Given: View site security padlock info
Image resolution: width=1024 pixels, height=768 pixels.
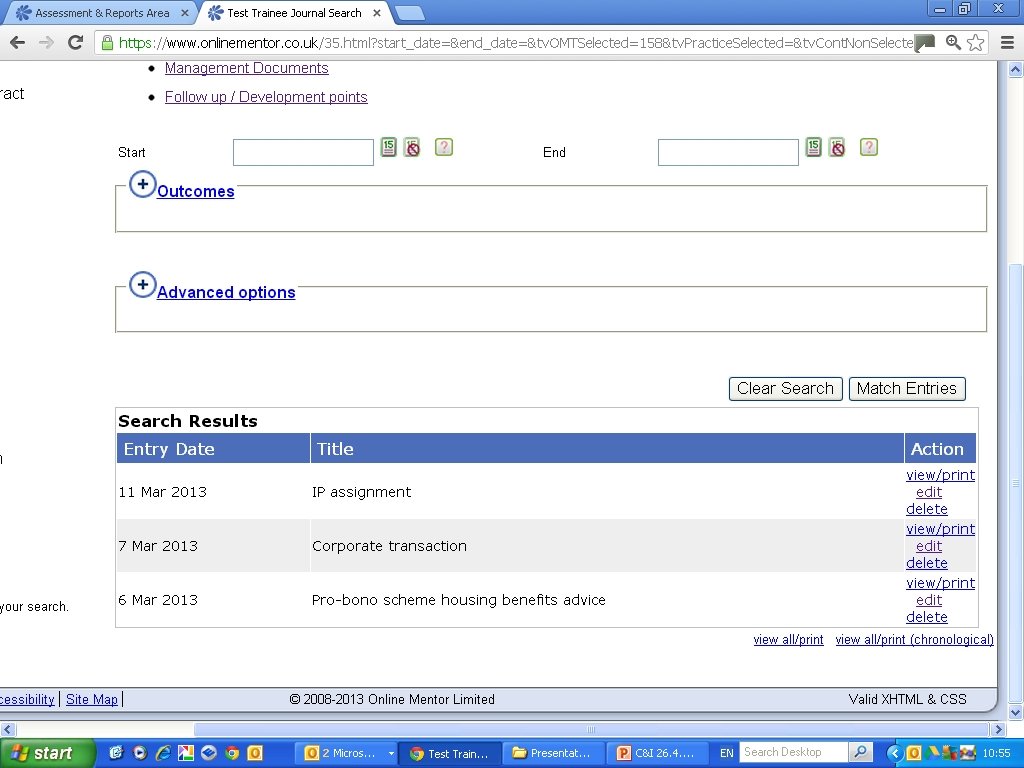Looking at the screenshot, I should pyautogui.click(x=106, y=42).
